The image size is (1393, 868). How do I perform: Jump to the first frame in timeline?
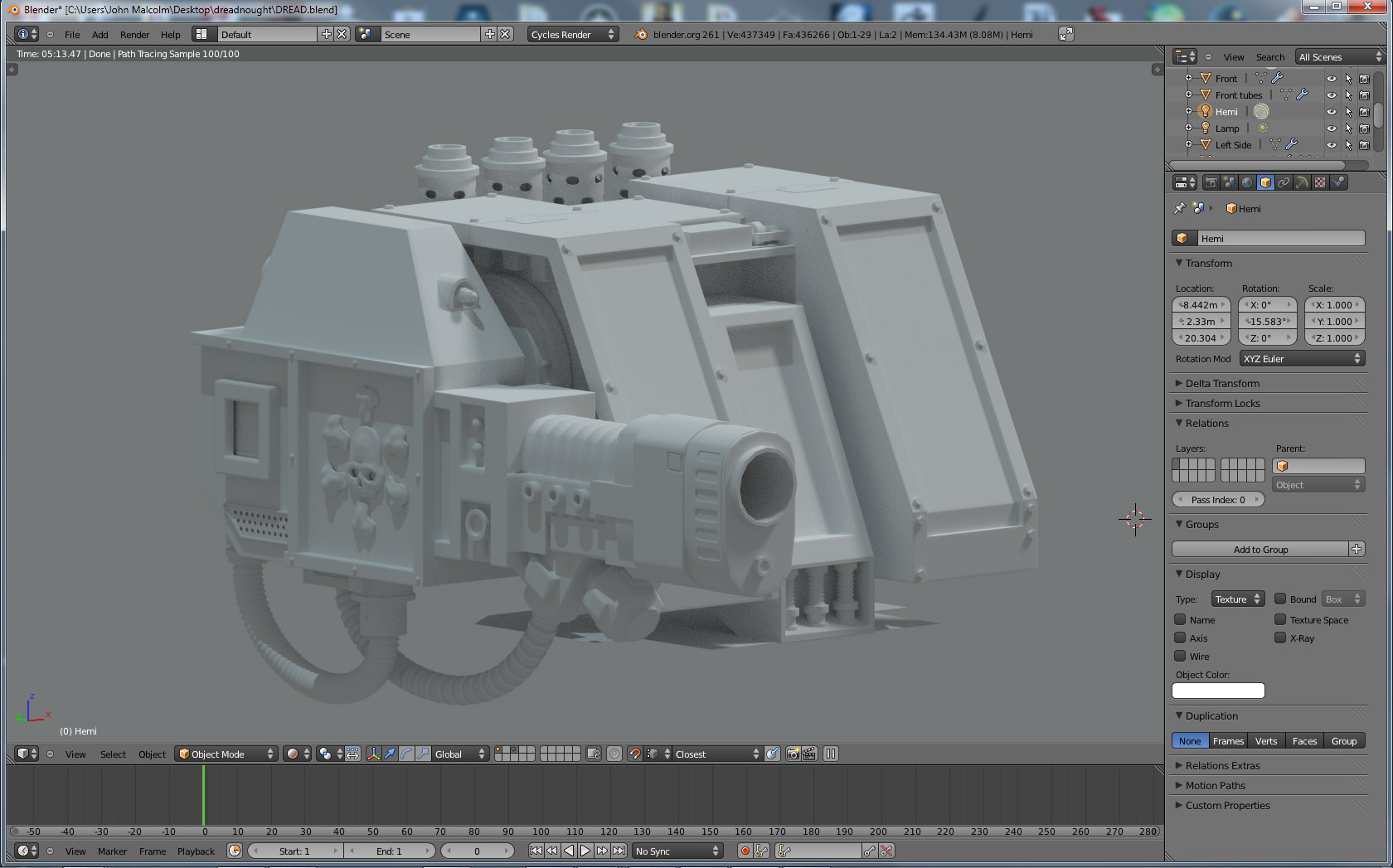click(x=536, y=851)
